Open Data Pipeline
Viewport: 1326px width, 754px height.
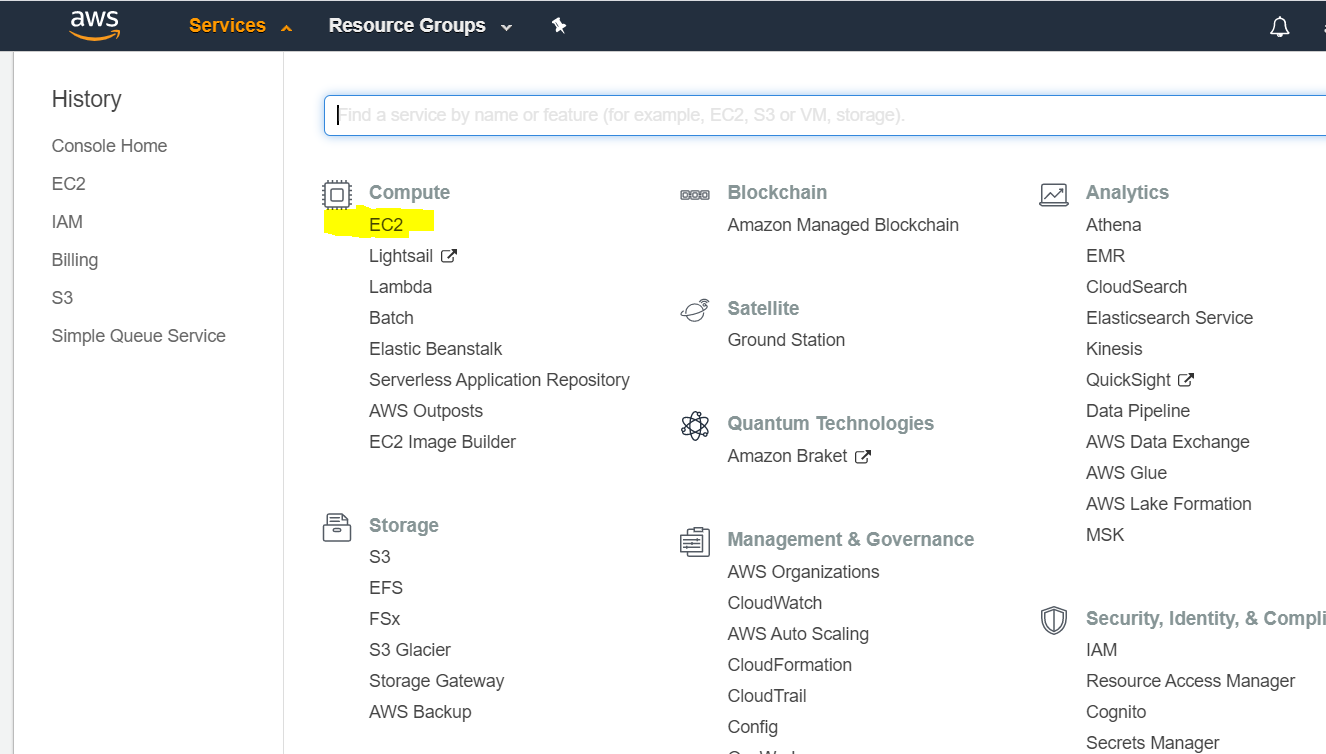[1138, 411]
